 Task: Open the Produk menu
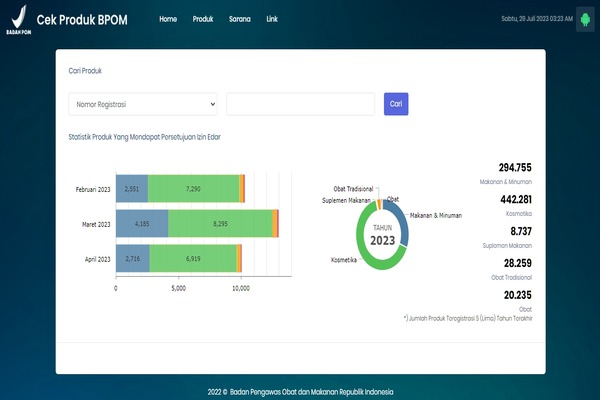(203, 19)
